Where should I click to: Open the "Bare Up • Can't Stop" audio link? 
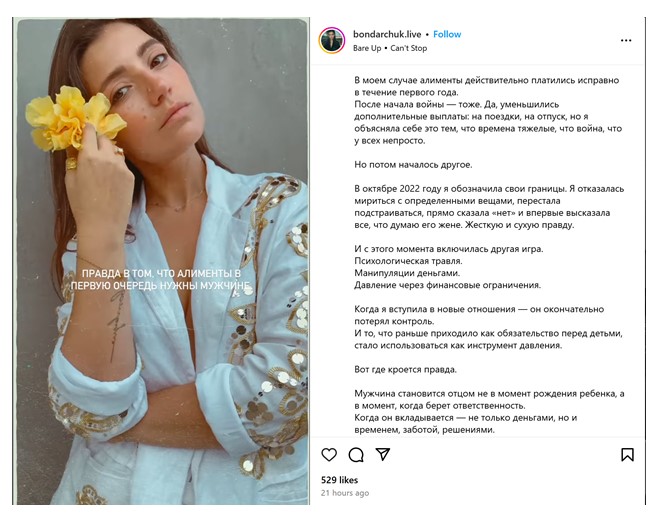pyautogui.click(x=390, y=47)
